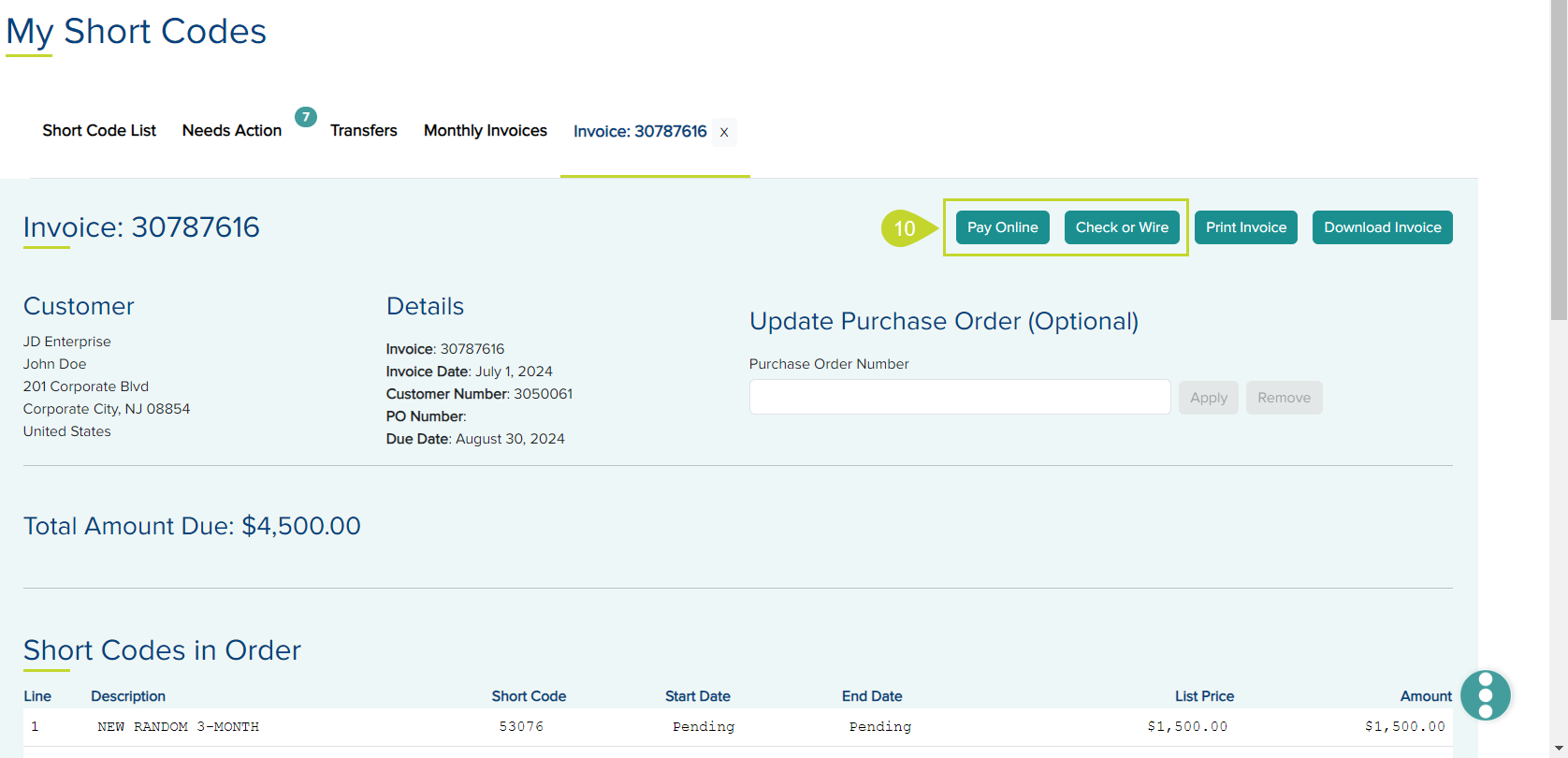
Task: Open the floating three-dot menu icon
Action: click(1485, 695)
